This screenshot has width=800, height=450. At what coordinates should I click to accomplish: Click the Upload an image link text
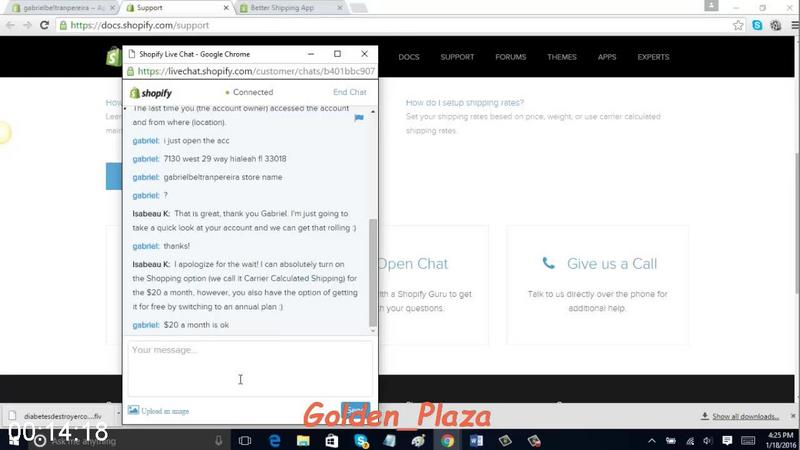click(x=165, y=411)
